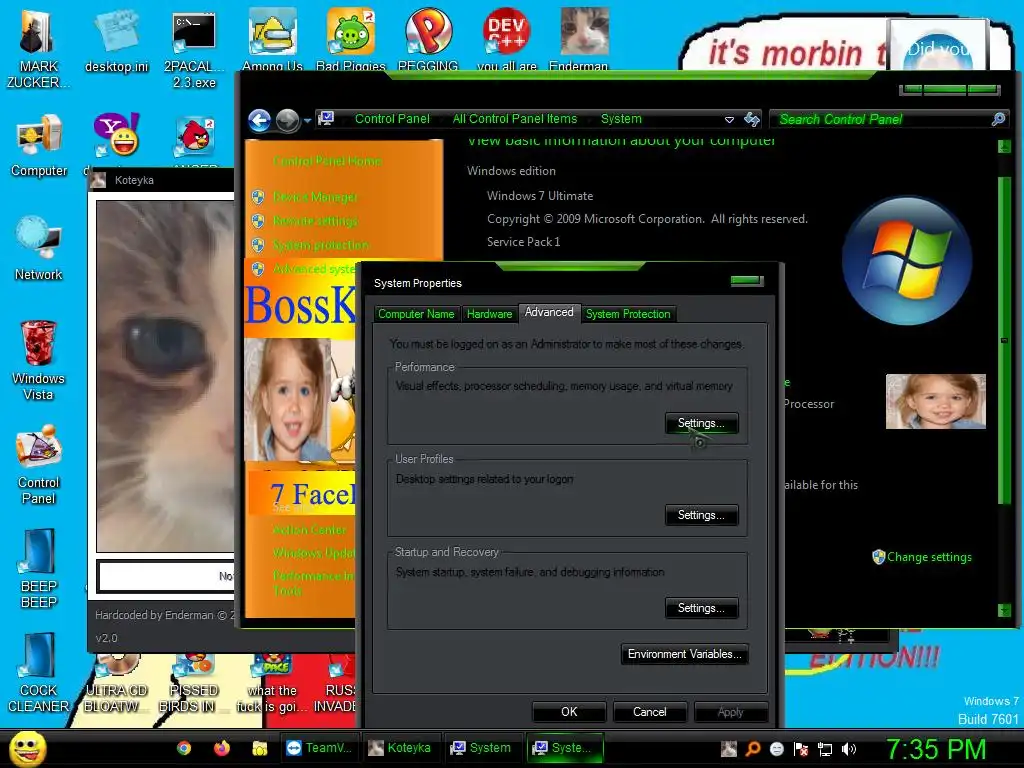The width and height of the screenshot is (1024, 768).
Task: Click the taskbar clock showing 7:35 PM
Action: 936,749
